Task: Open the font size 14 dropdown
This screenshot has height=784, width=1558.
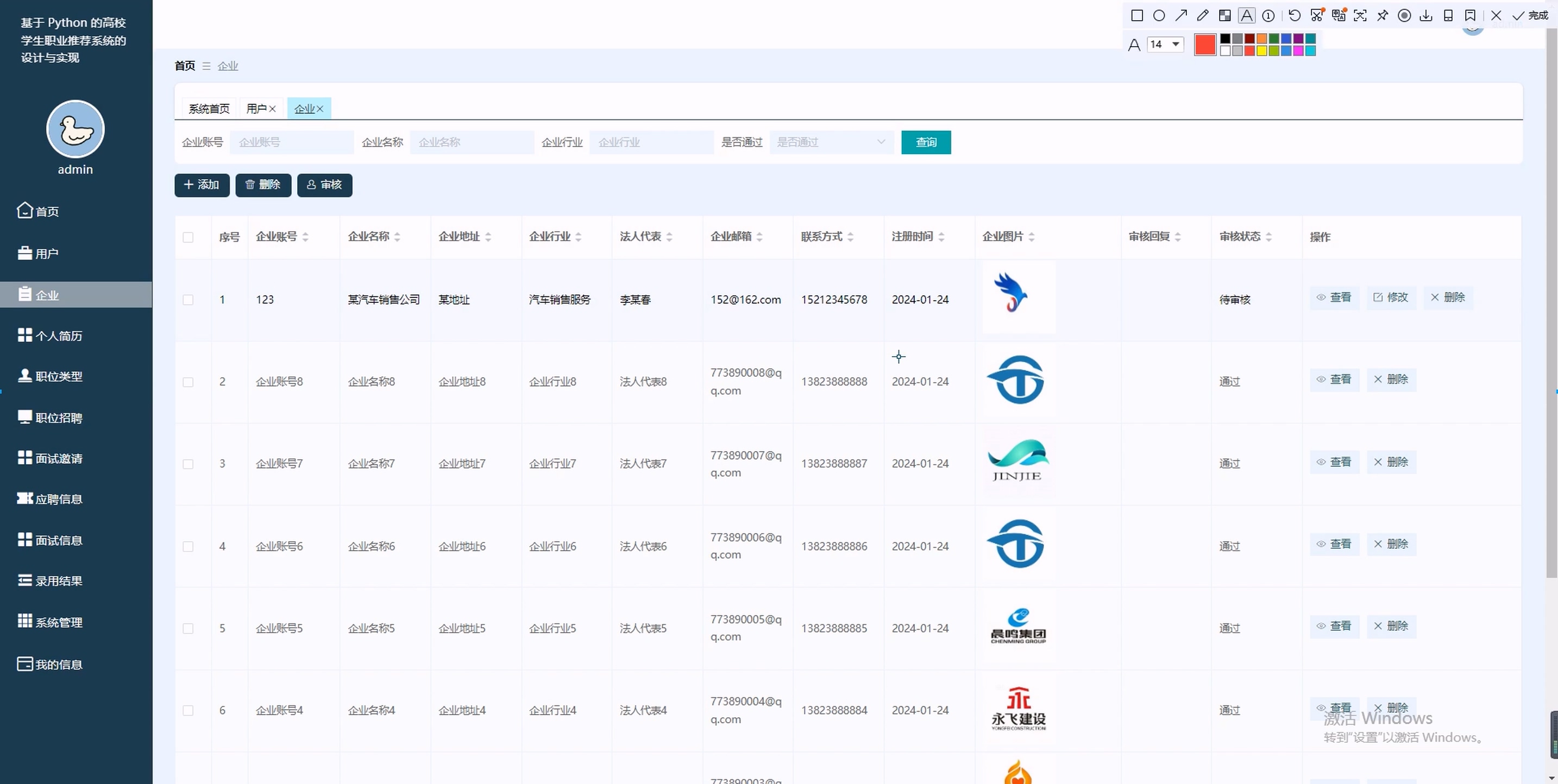Action: (x=1165, y=44)
